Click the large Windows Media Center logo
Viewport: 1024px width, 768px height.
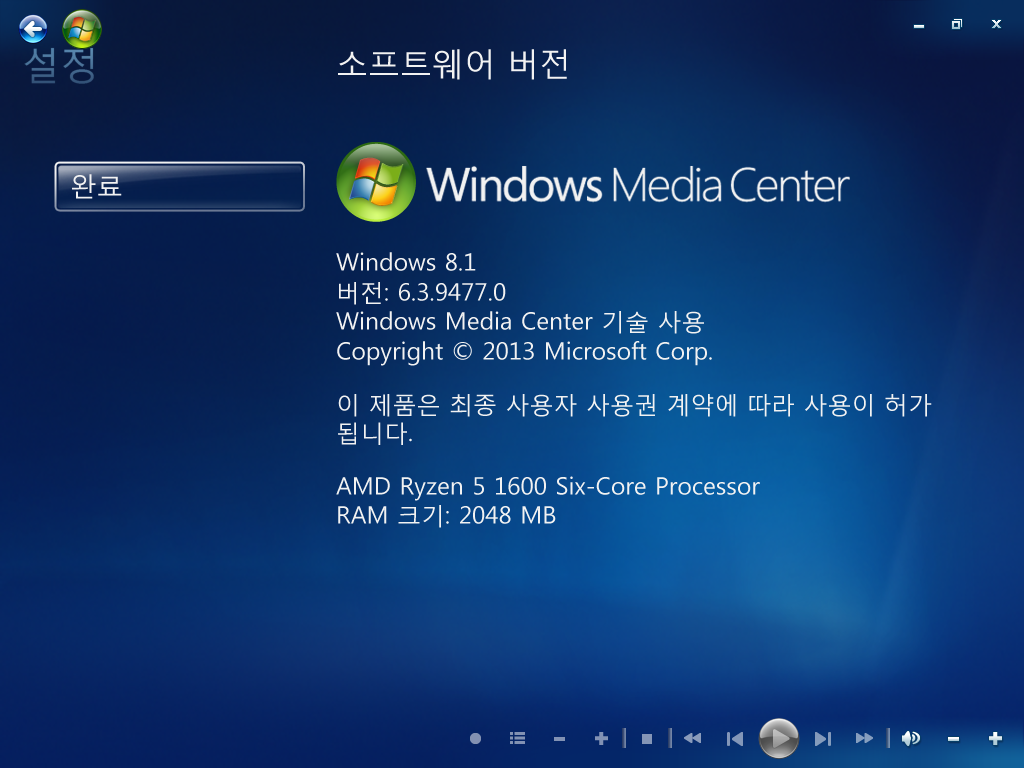coord(593,183)
